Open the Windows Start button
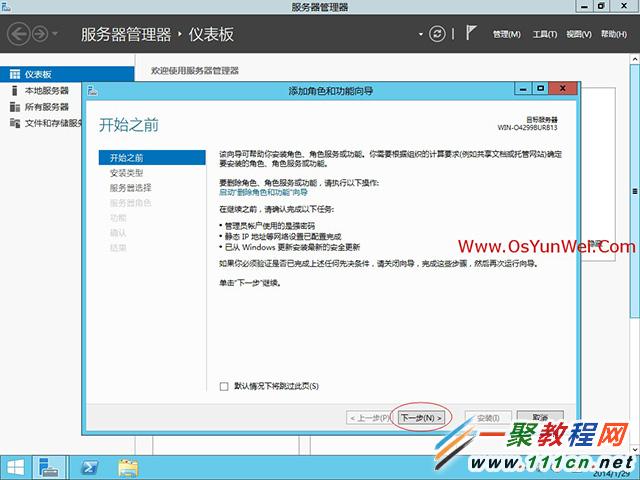Image resolution: width=640 pixels, height=480 pixels. (16, 468)
